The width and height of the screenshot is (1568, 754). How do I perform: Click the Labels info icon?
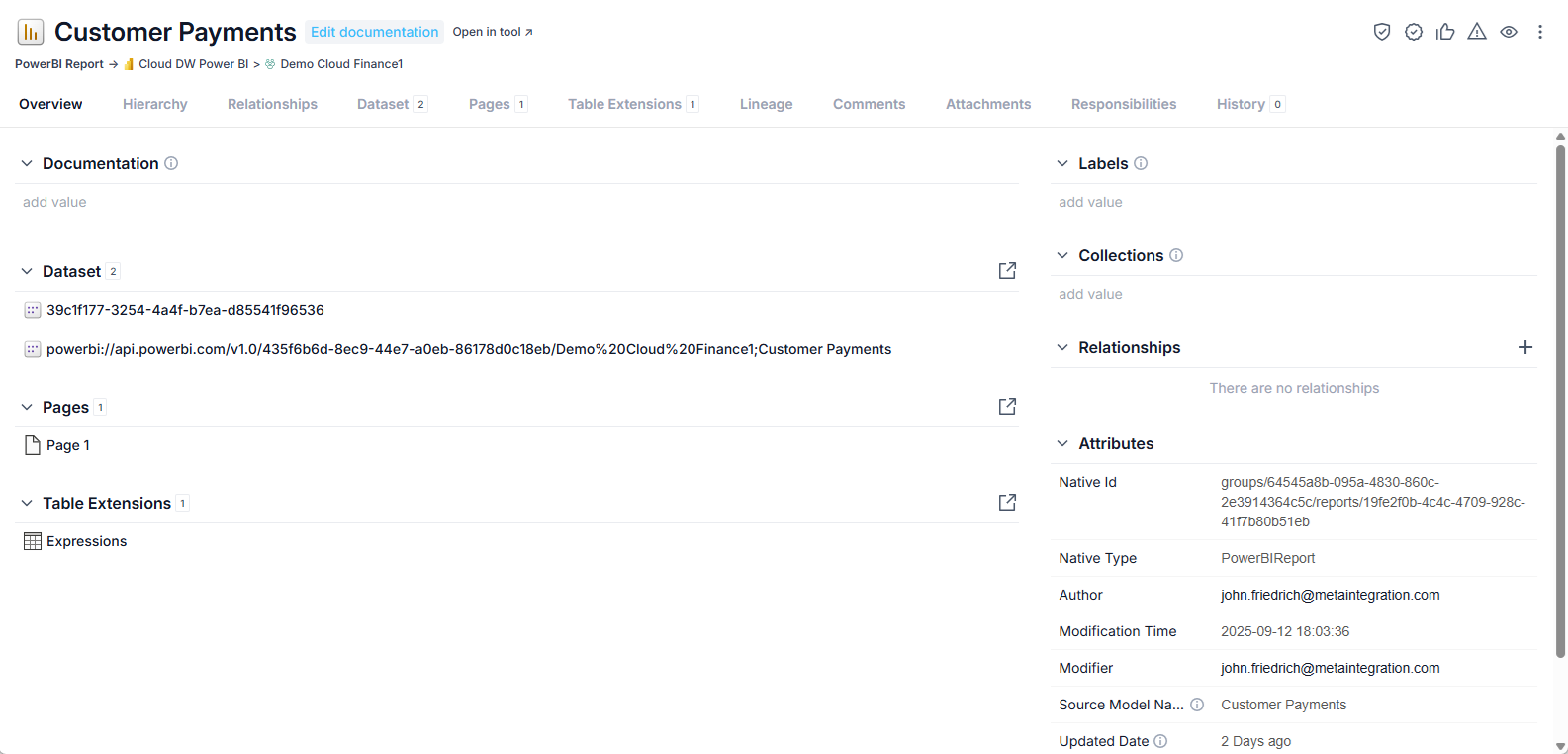click(1141, 163)
